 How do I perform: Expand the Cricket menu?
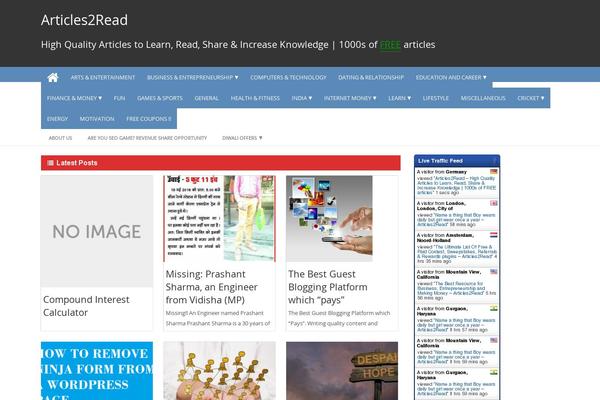tap(531, 98)
